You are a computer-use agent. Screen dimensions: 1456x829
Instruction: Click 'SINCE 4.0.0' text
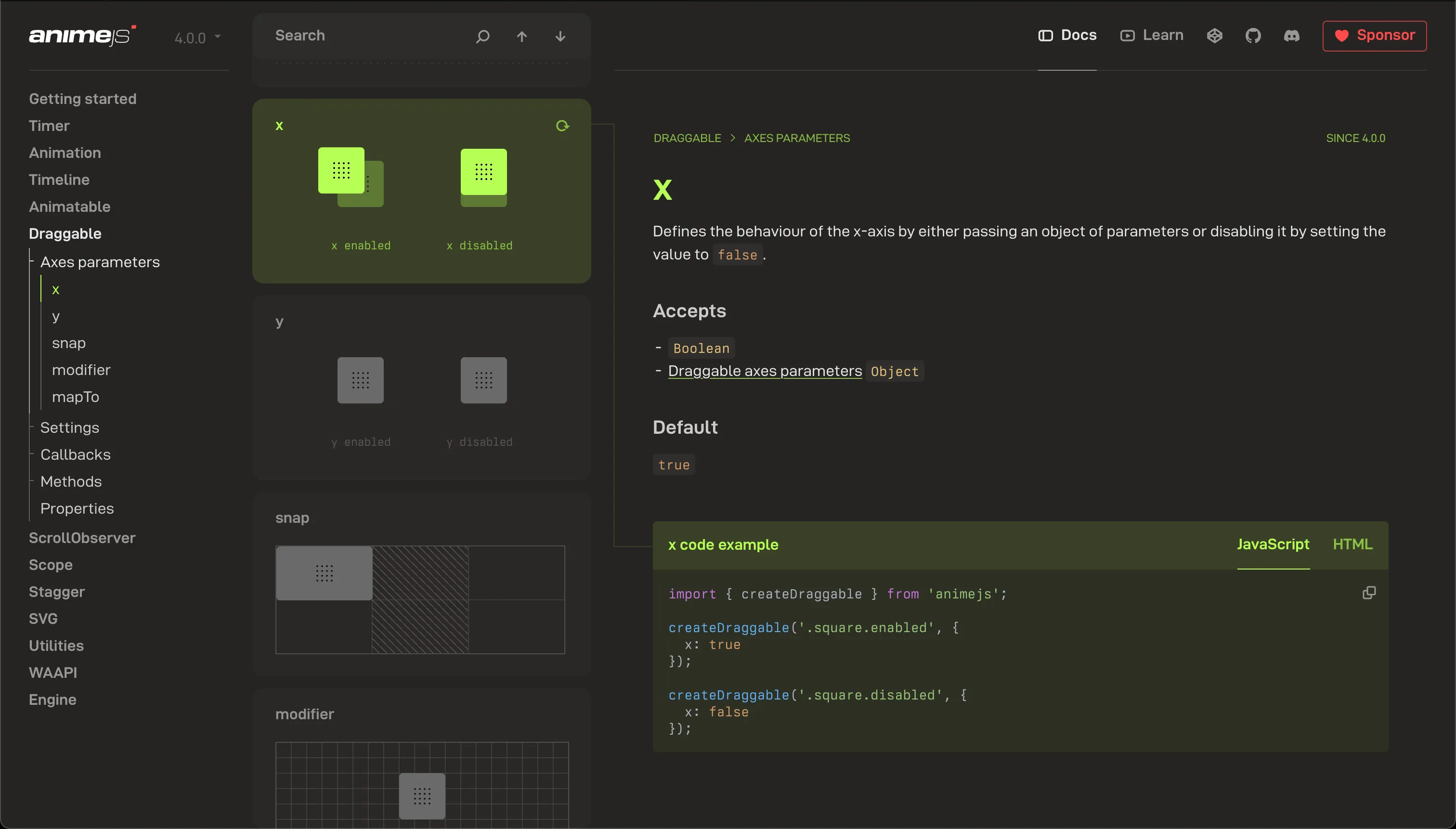[1355, 138]
